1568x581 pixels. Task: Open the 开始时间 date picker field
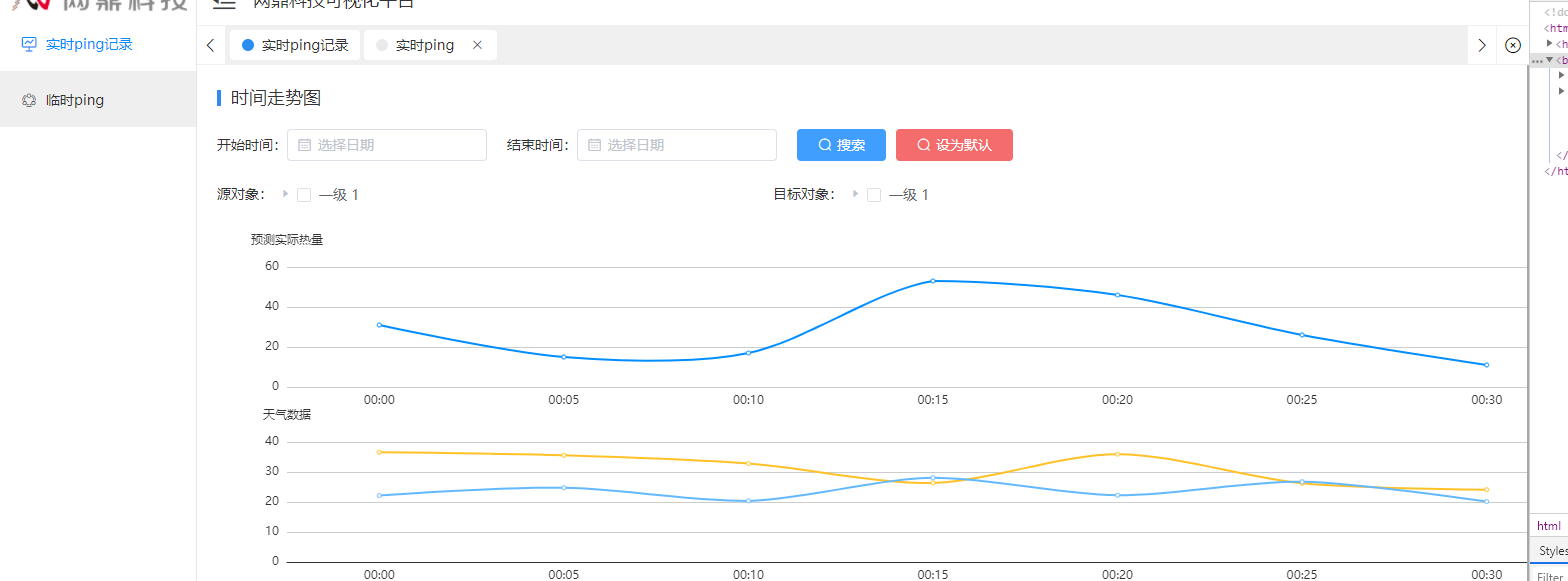click(387, 145)
